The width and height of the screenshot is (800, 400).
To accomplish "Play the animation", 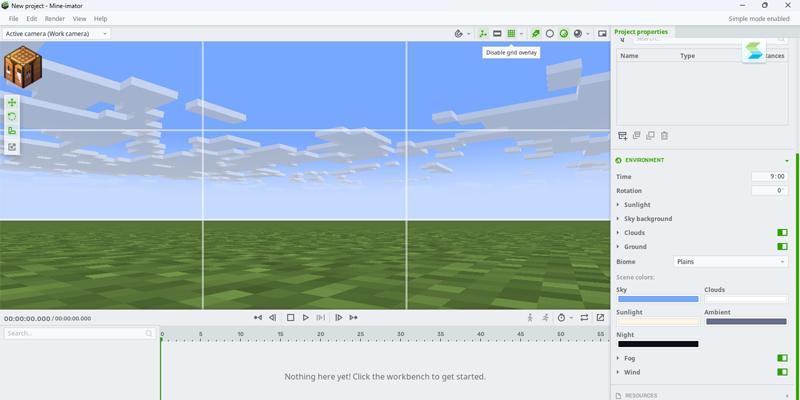I will point(306,317).
